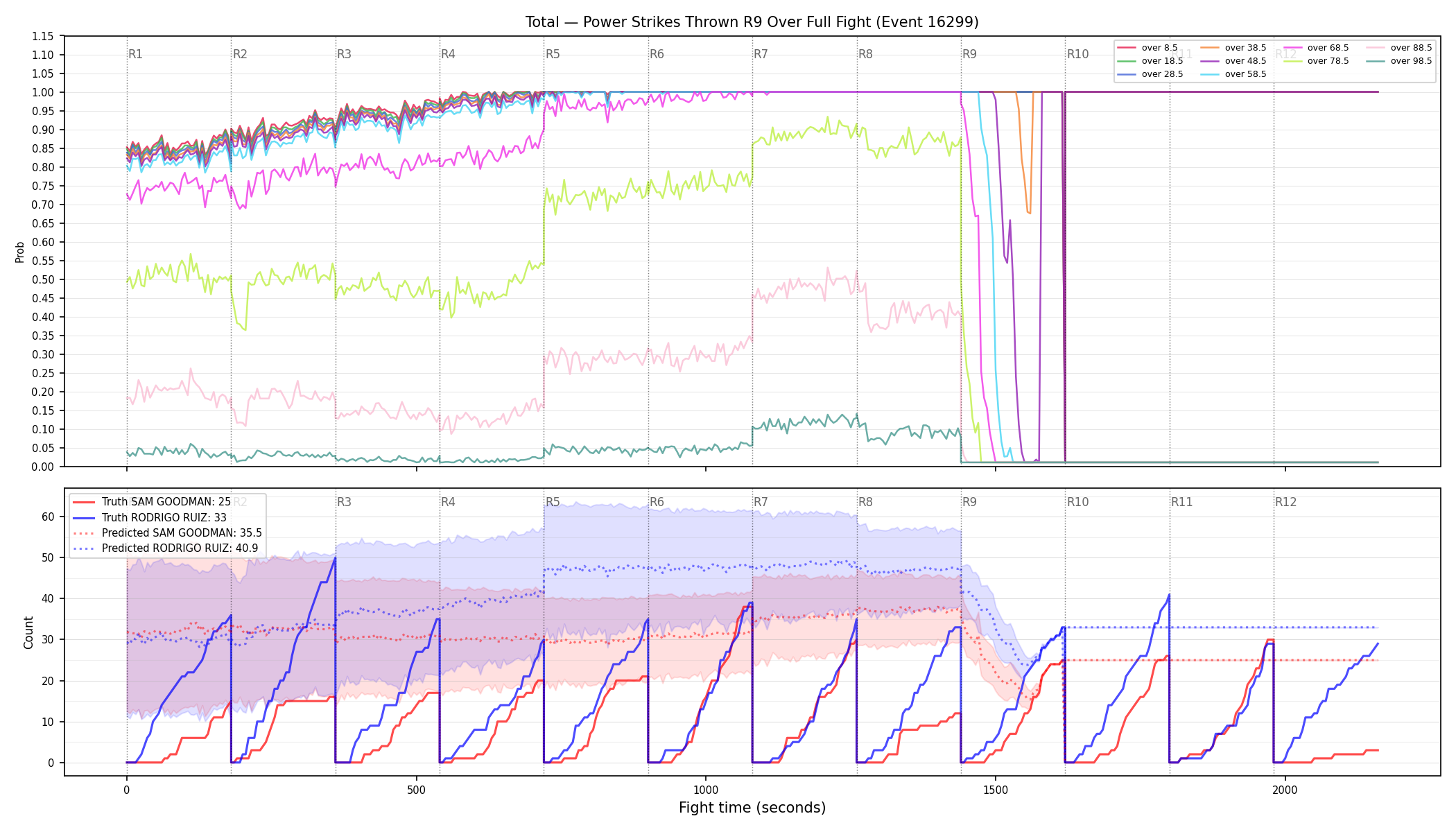The image size is (1456, 832).
Task: Select the 'over 68.5' legend label
Action: 1328,48
